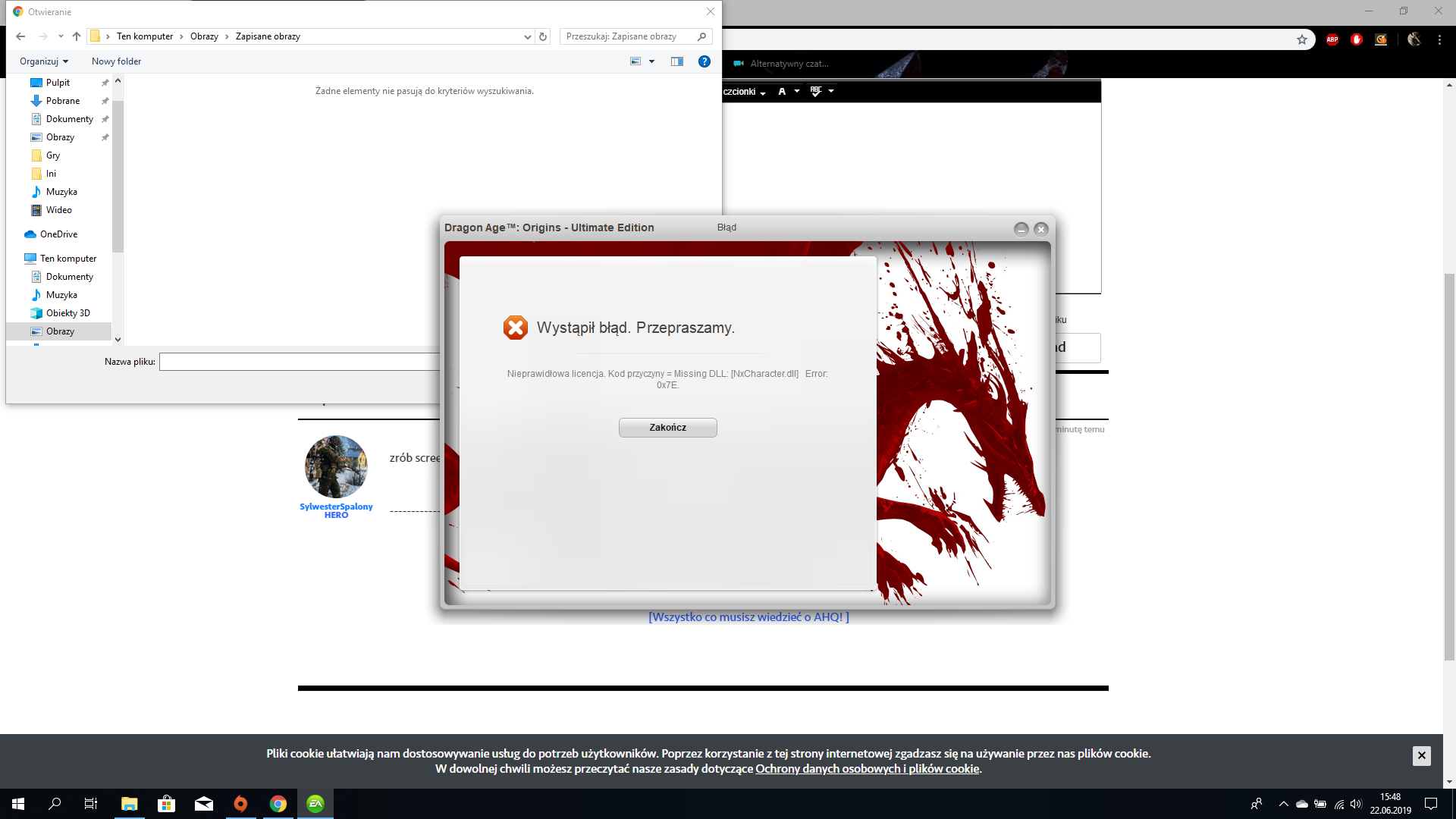The width and height of the screenshot is (1456, 819).
Task: Create a folder with Nowy folder
Action: [116, 61]
